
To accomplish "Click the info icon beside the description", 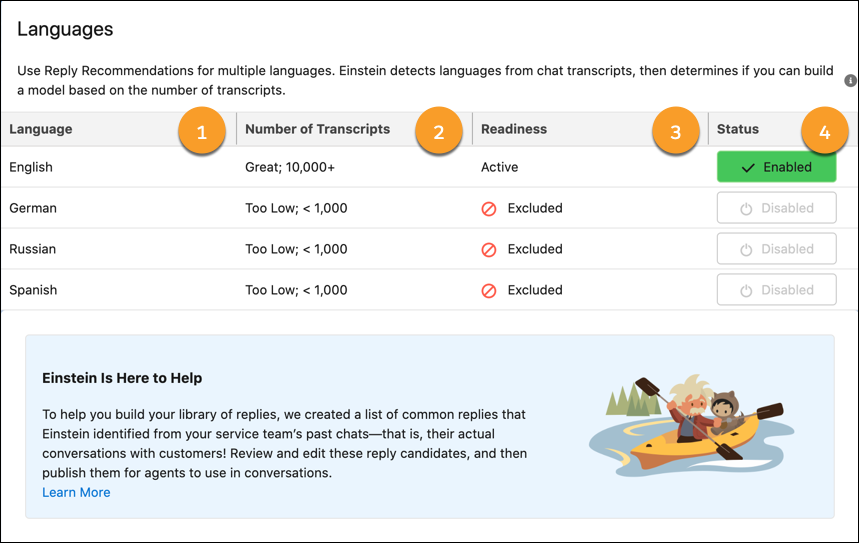I will point(850,80).
